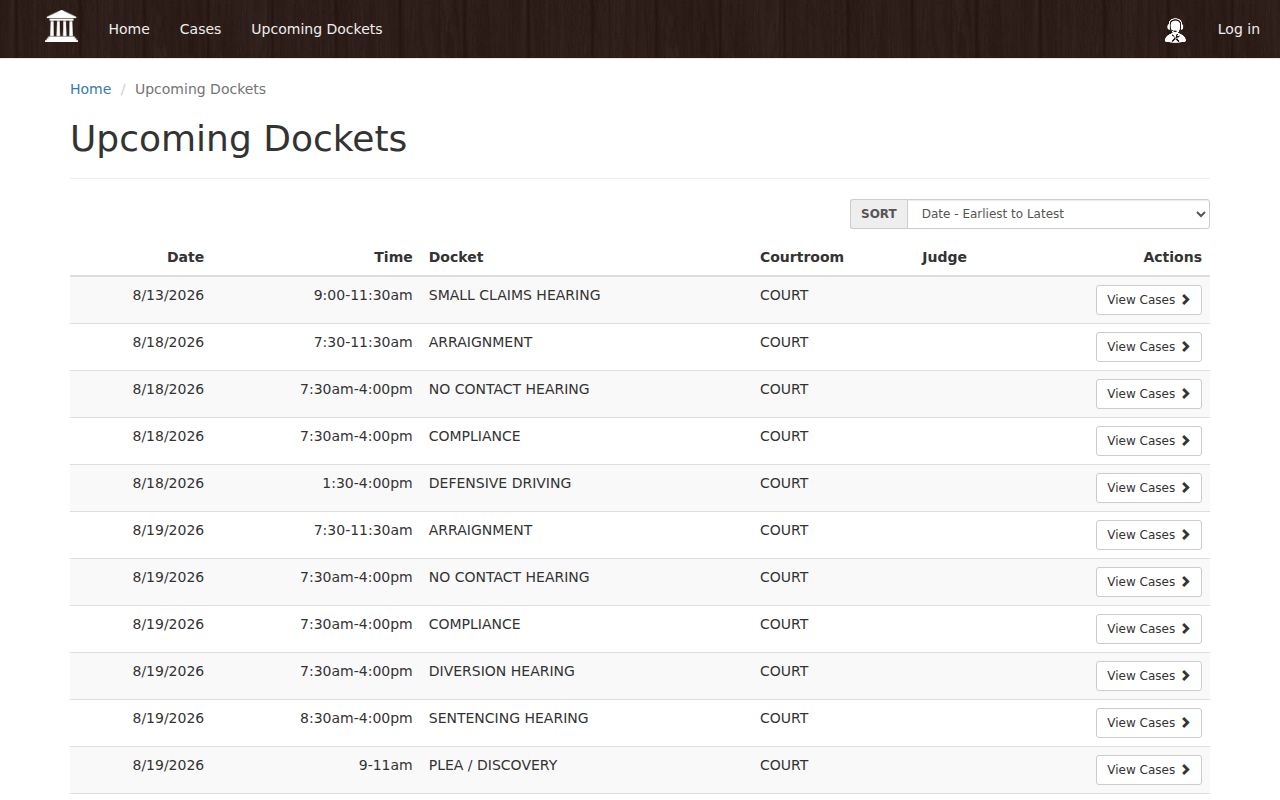Select the DEFENSIVE DRIVING docket text
Viewport: 1280px width, 800px height.
(500, 483)
